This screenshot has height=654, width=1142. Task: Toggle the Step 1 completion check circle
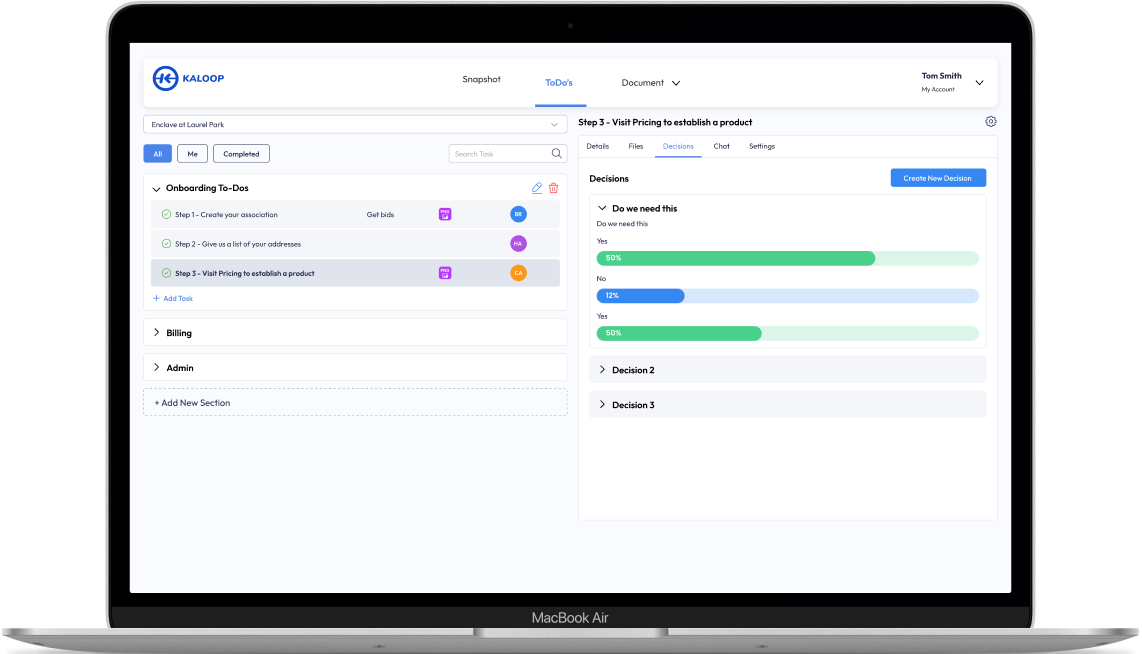pos(166,215)
